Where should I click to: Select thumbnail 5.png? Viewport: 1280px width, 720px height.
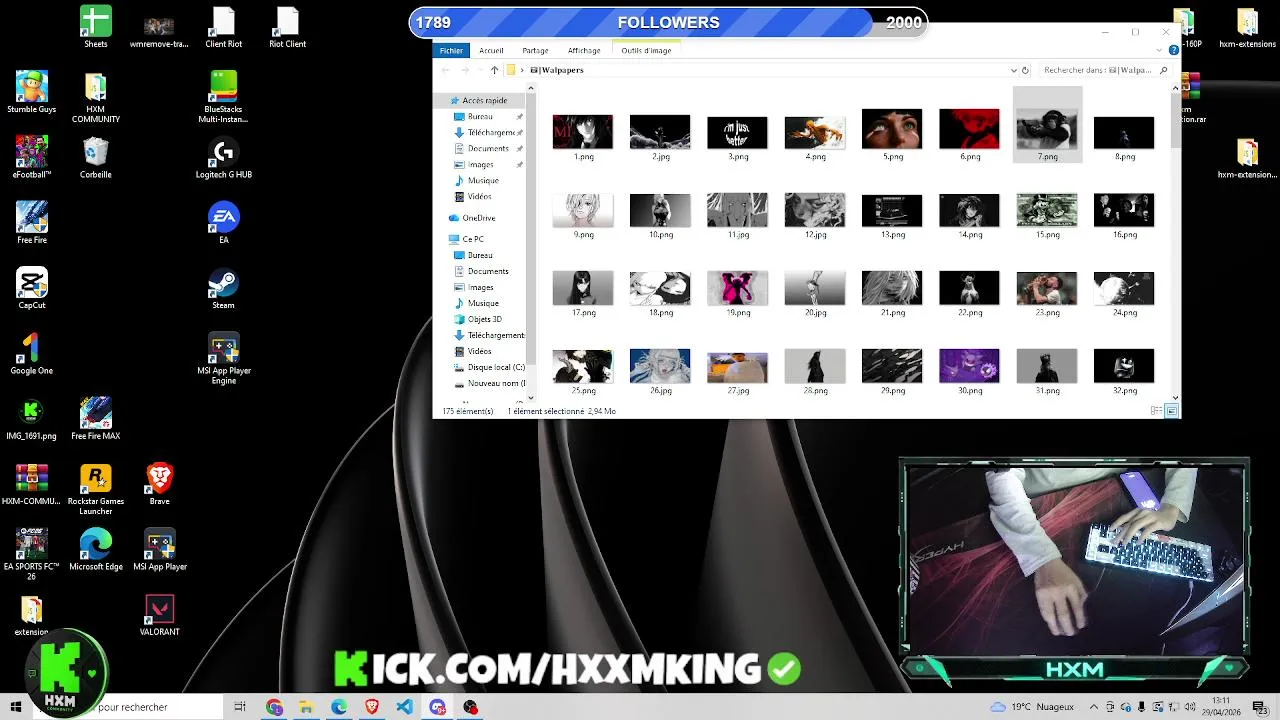(x=892, y=135)
